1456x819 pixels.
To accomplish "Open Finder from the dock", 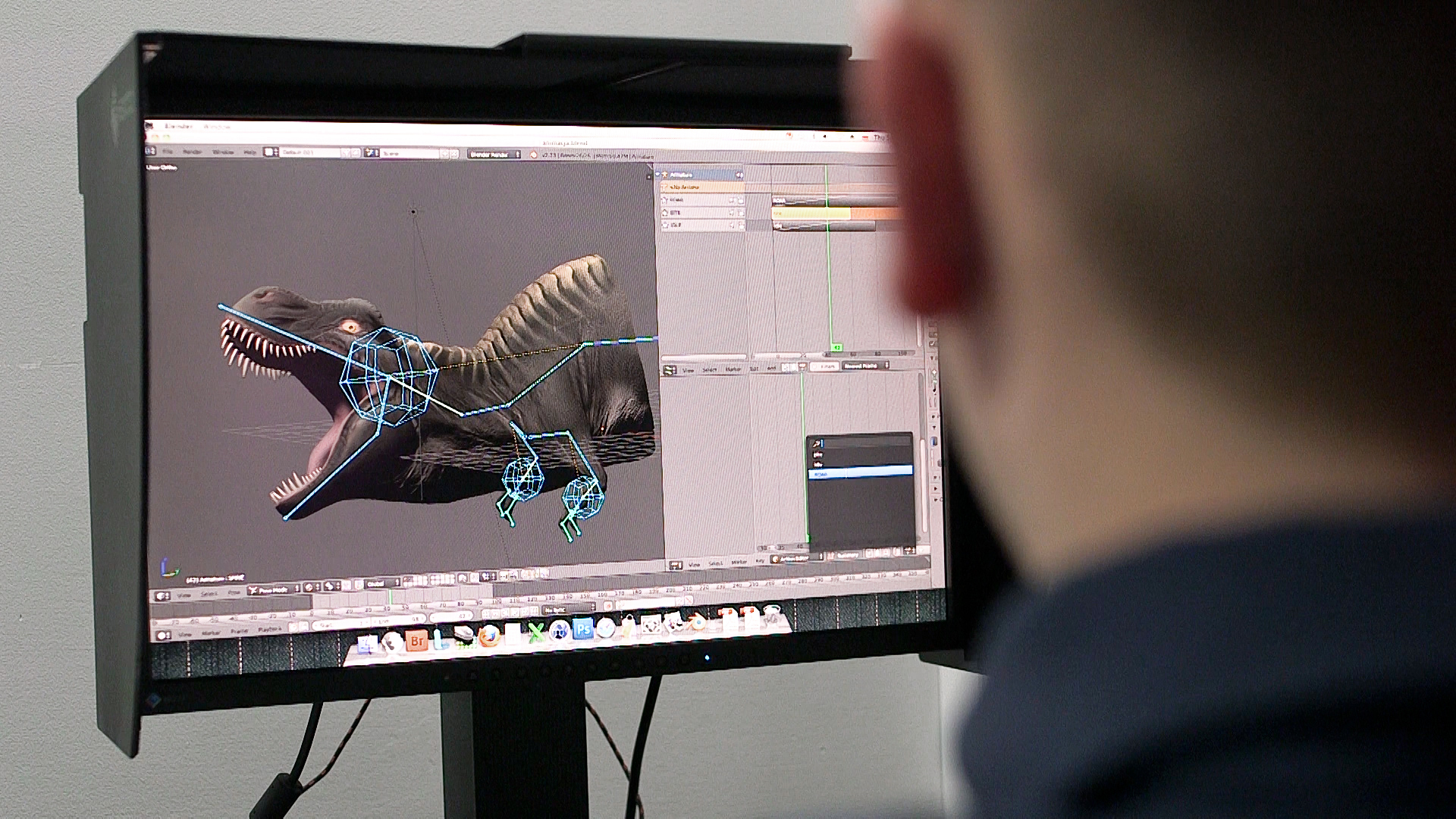I will tap(367, 644).
